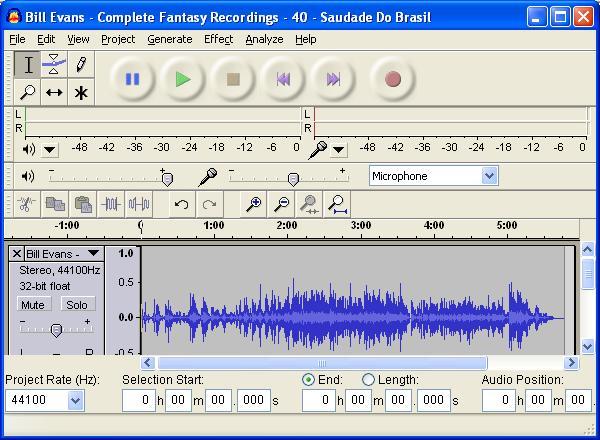The height and width of the screenshot is (440, 600).
Task: Click the vertical scrollbar up arrow
Action: pos(588,250)
